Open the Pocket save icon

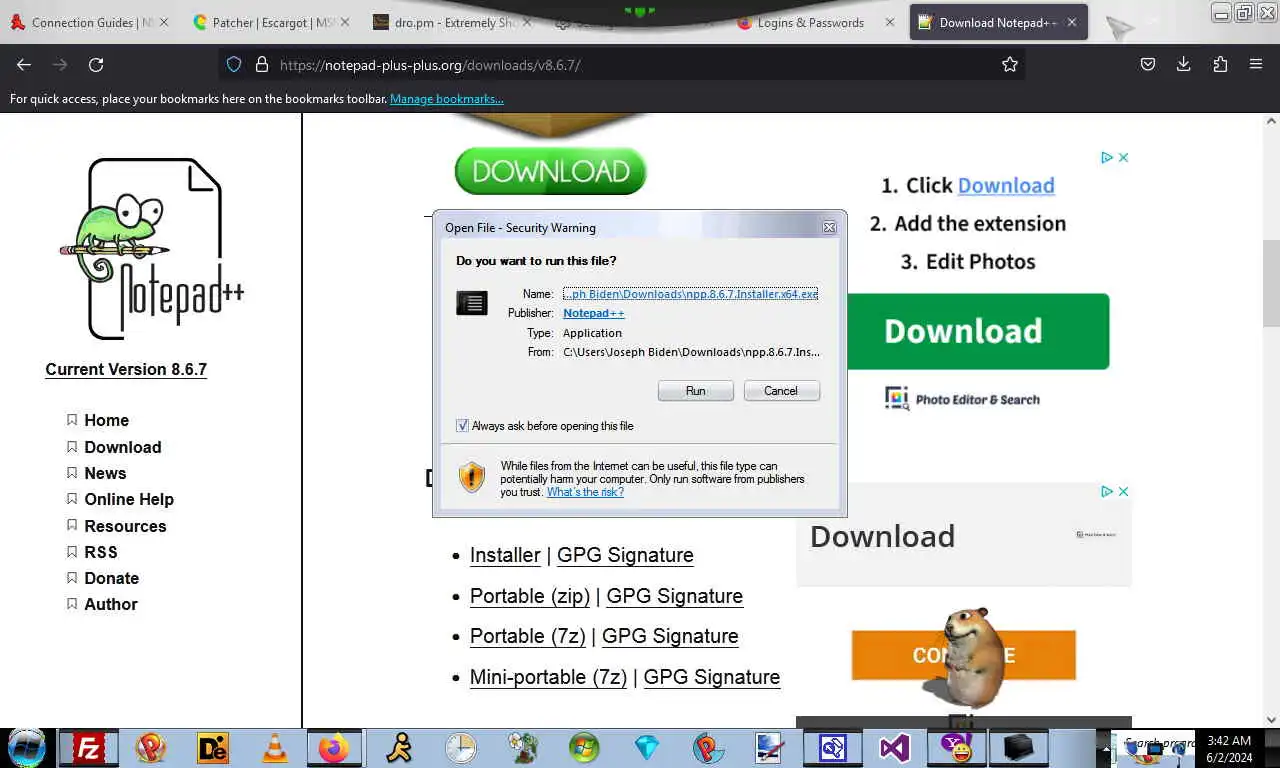1148,64
